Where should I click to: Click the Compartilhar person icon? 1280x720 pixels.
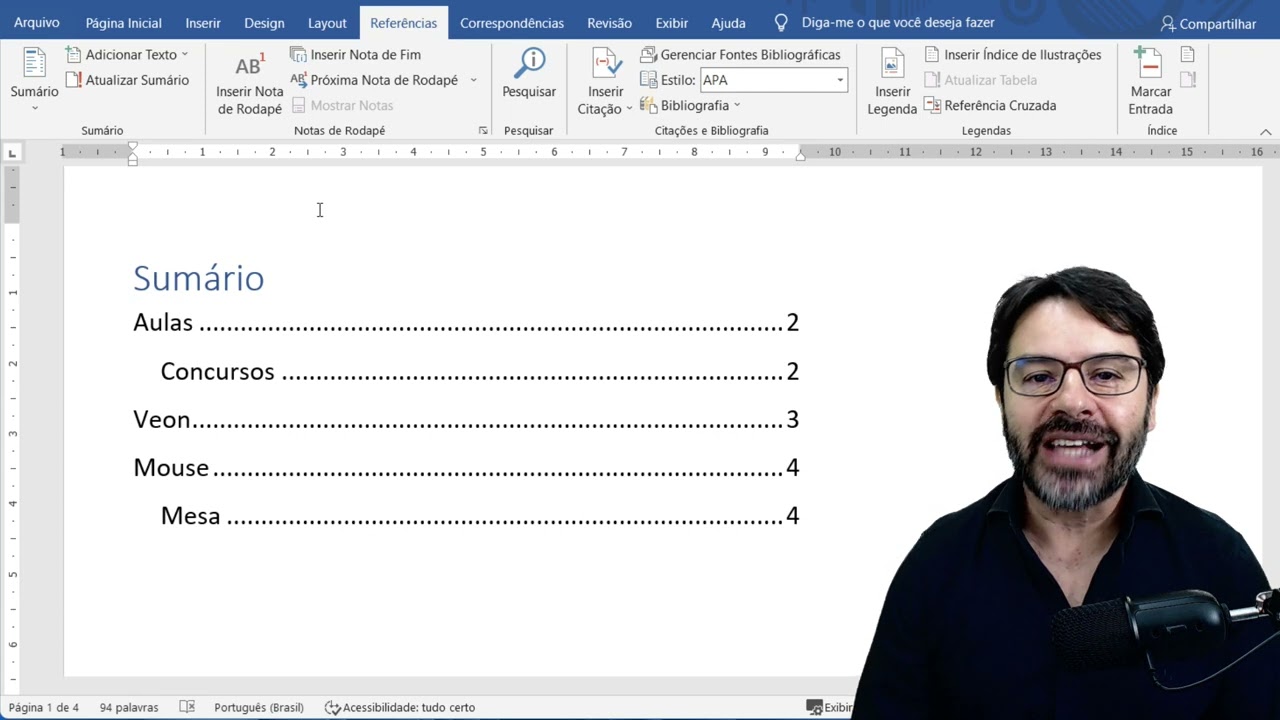pos(1168,23)
